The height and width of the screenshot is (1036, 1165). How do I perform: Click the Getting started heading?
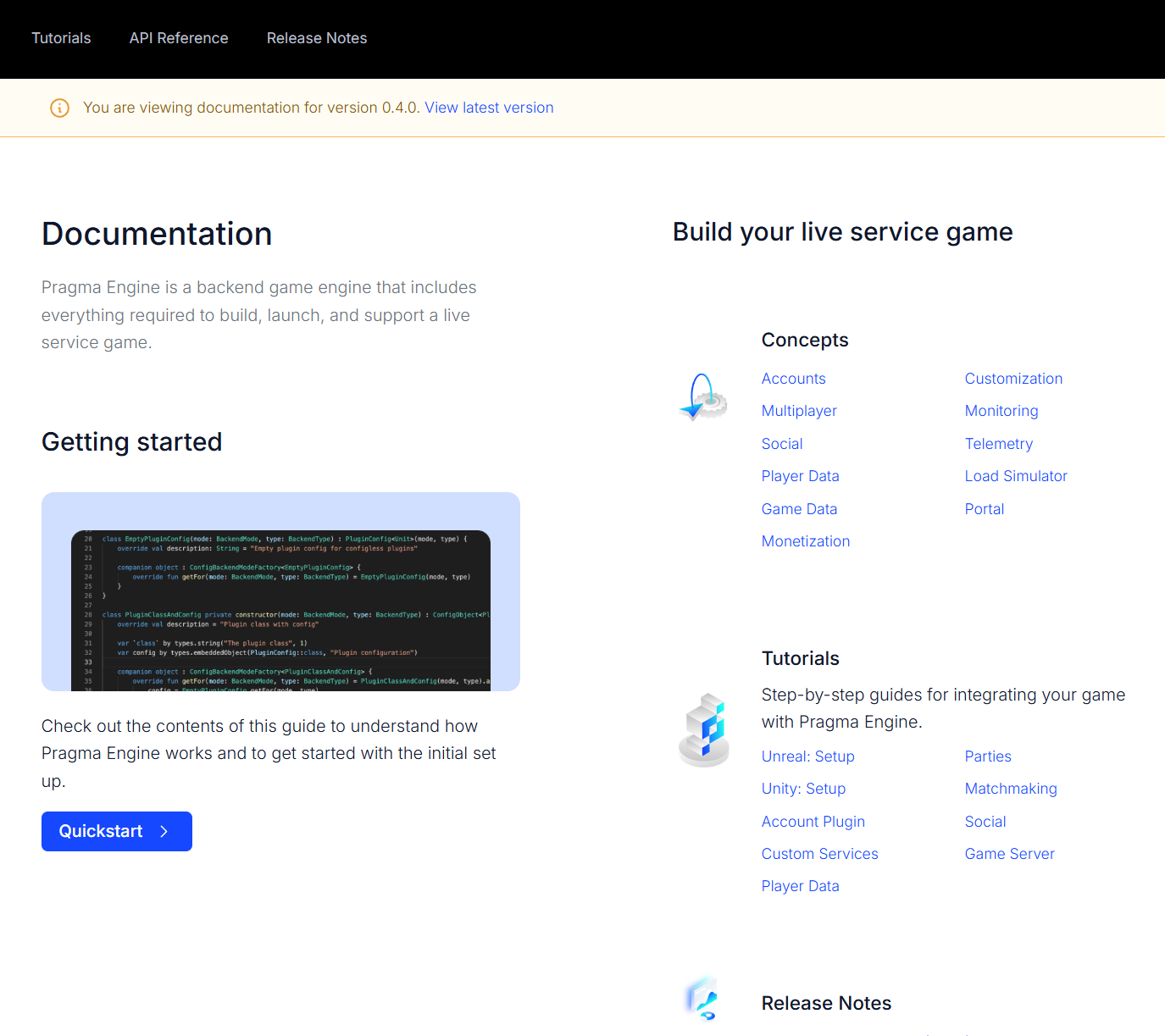pos(131,442)
